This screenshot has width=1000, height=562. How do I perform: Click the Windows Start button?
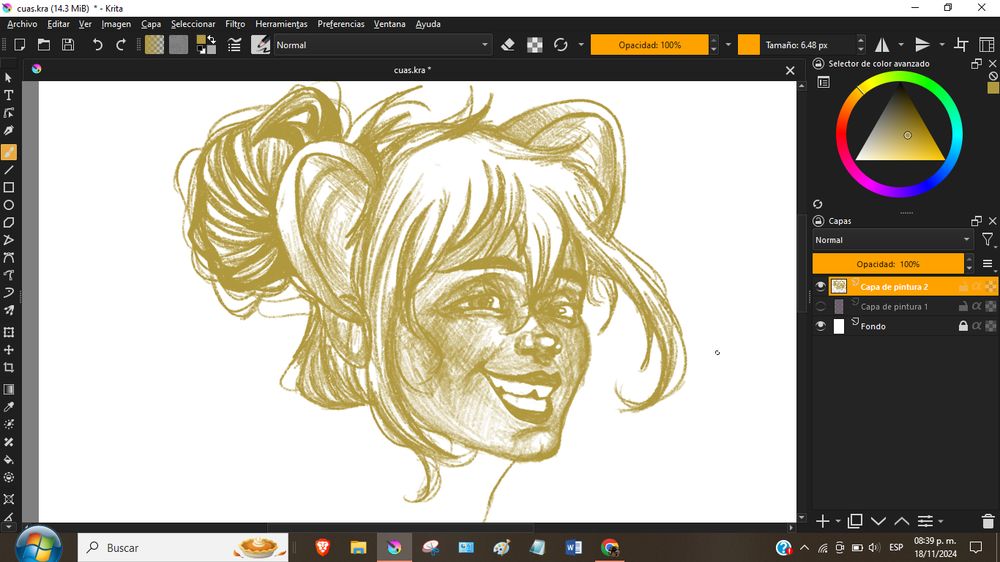click(x=37, y=546)
